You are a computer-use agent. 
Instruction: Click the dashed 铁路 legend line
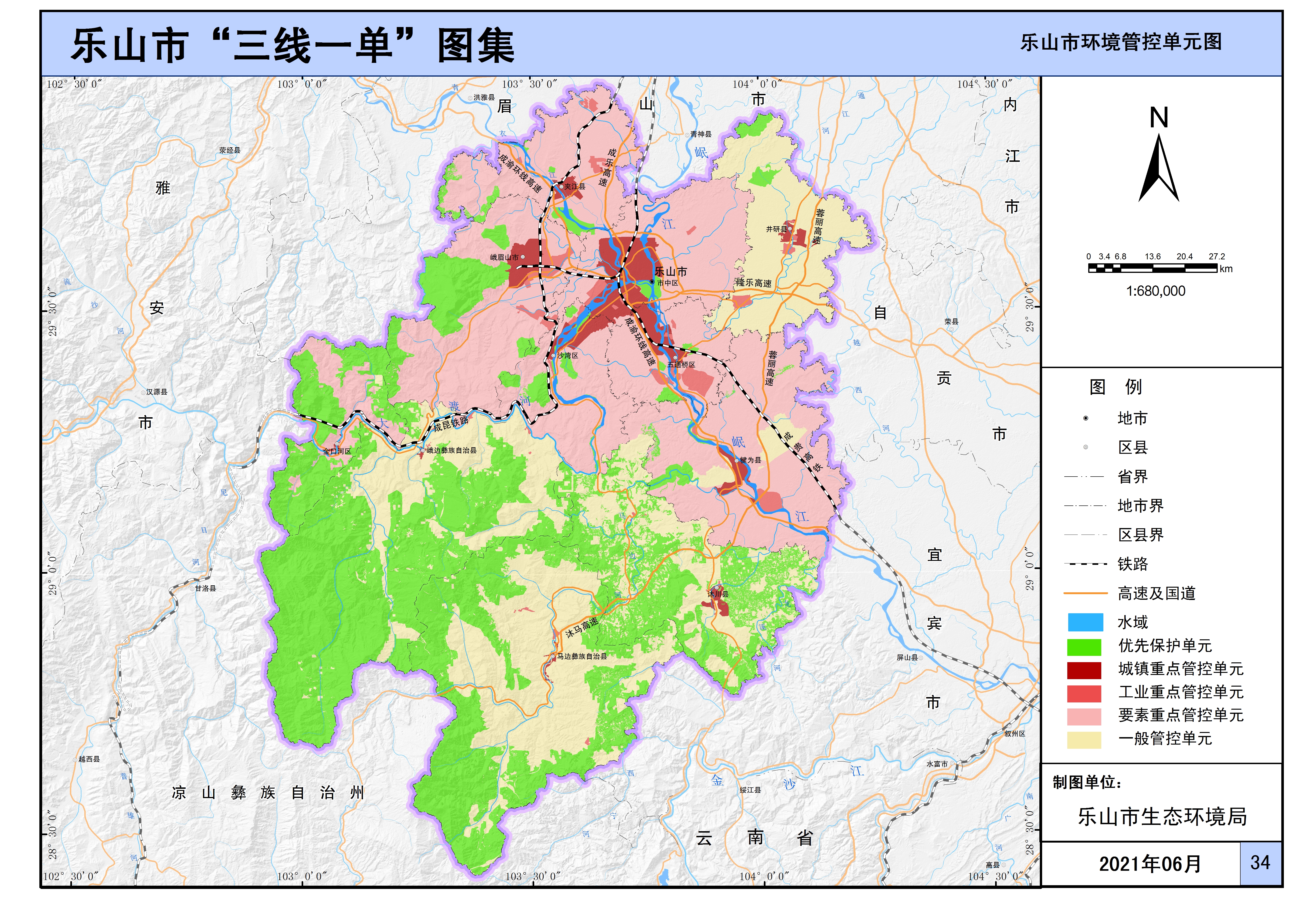[x=1085, y=564]
